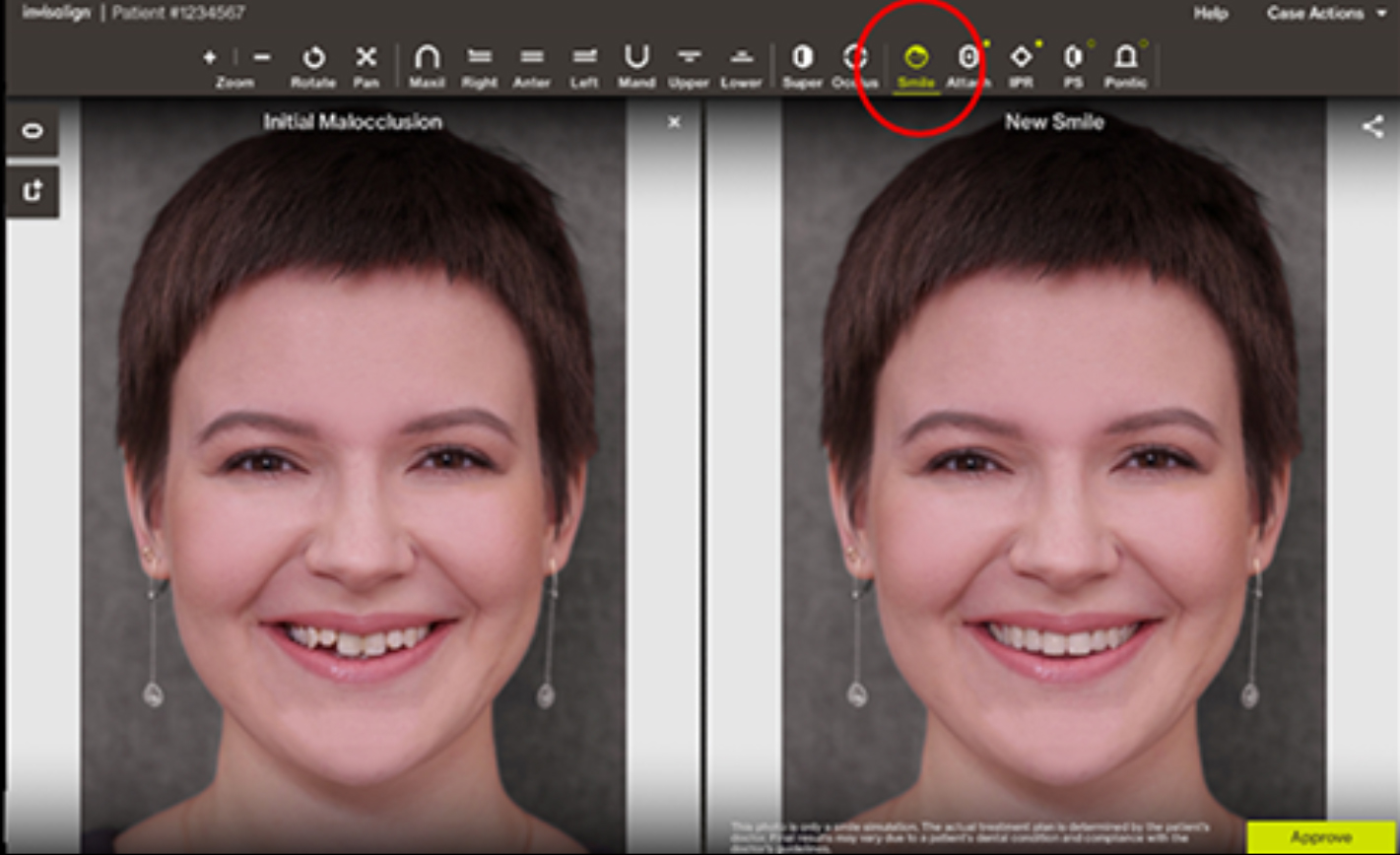
Task: Click the green Approve button
Action: coord(1321,837)
